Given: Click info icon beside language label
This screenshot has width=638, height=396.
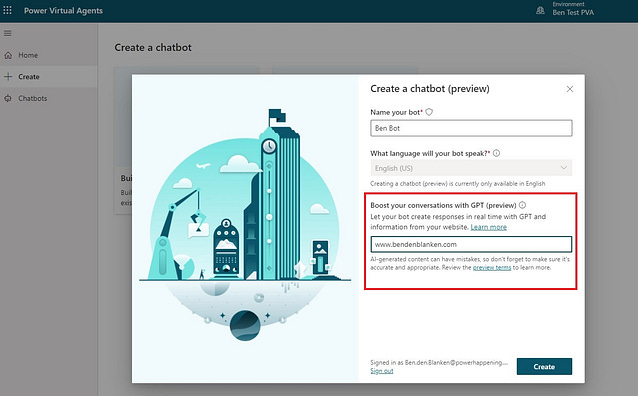Looking at the screenshot, I should (496, 153).
